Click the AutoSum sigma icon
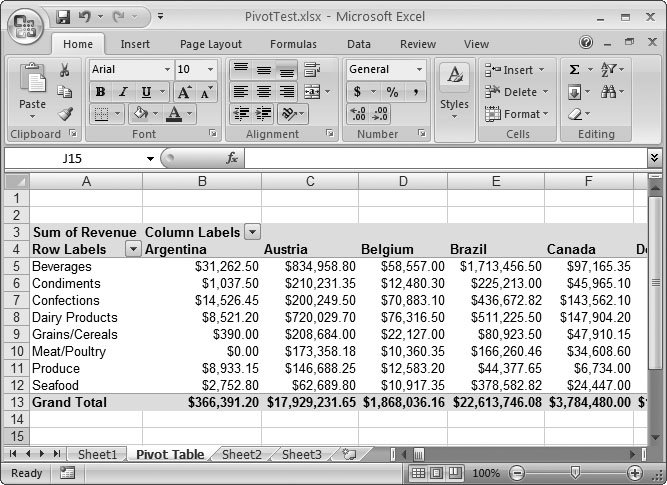This screenshot has height=485, width=667. coord(575,70)
